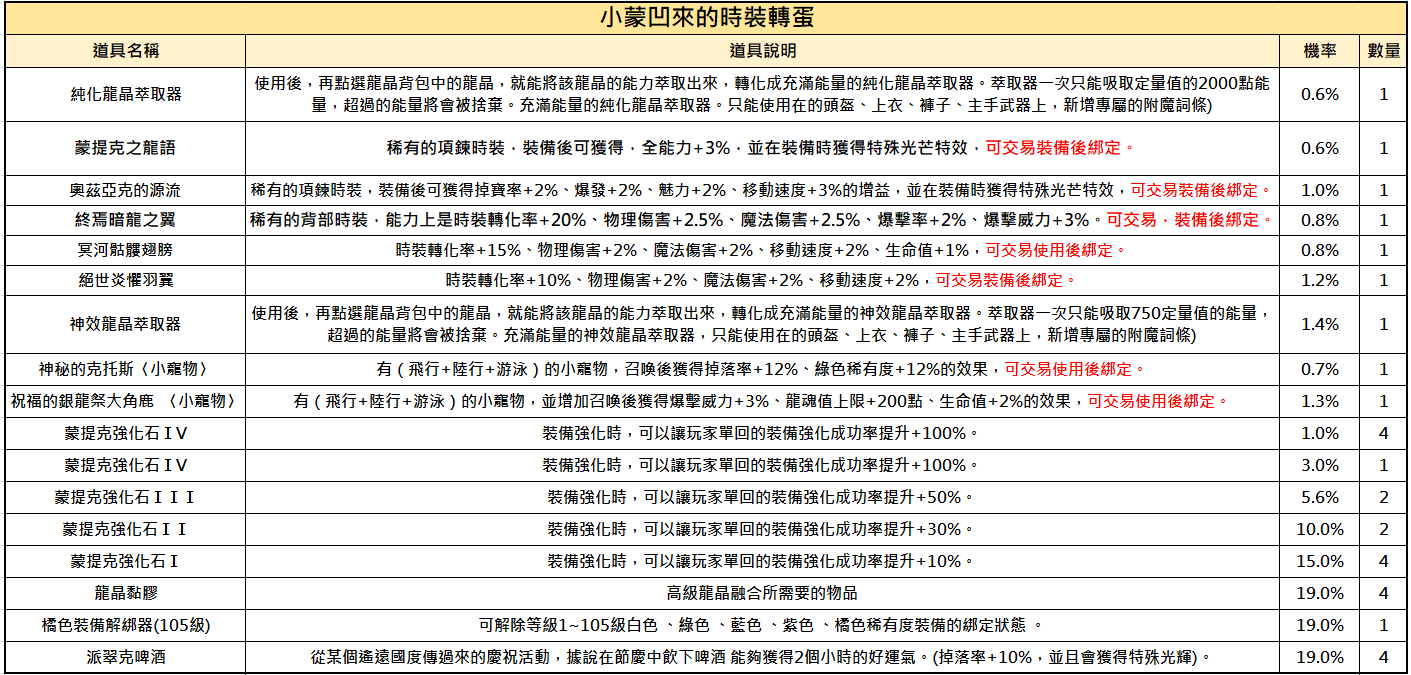
Task: Click the 純化龍晶萃取器 description text
Action: (762, 94)
